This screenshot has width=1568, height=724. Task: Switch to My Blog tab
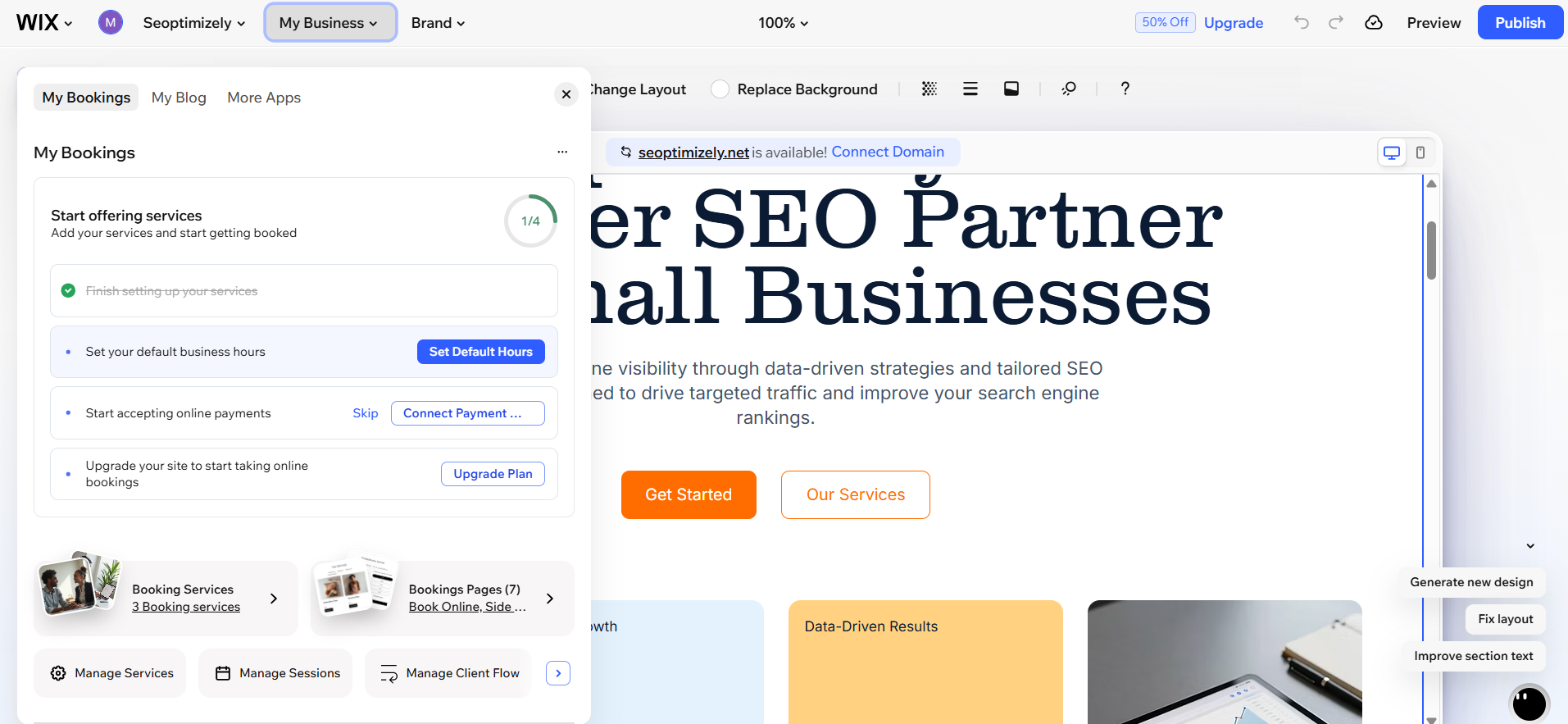click(x=179, y=98)
